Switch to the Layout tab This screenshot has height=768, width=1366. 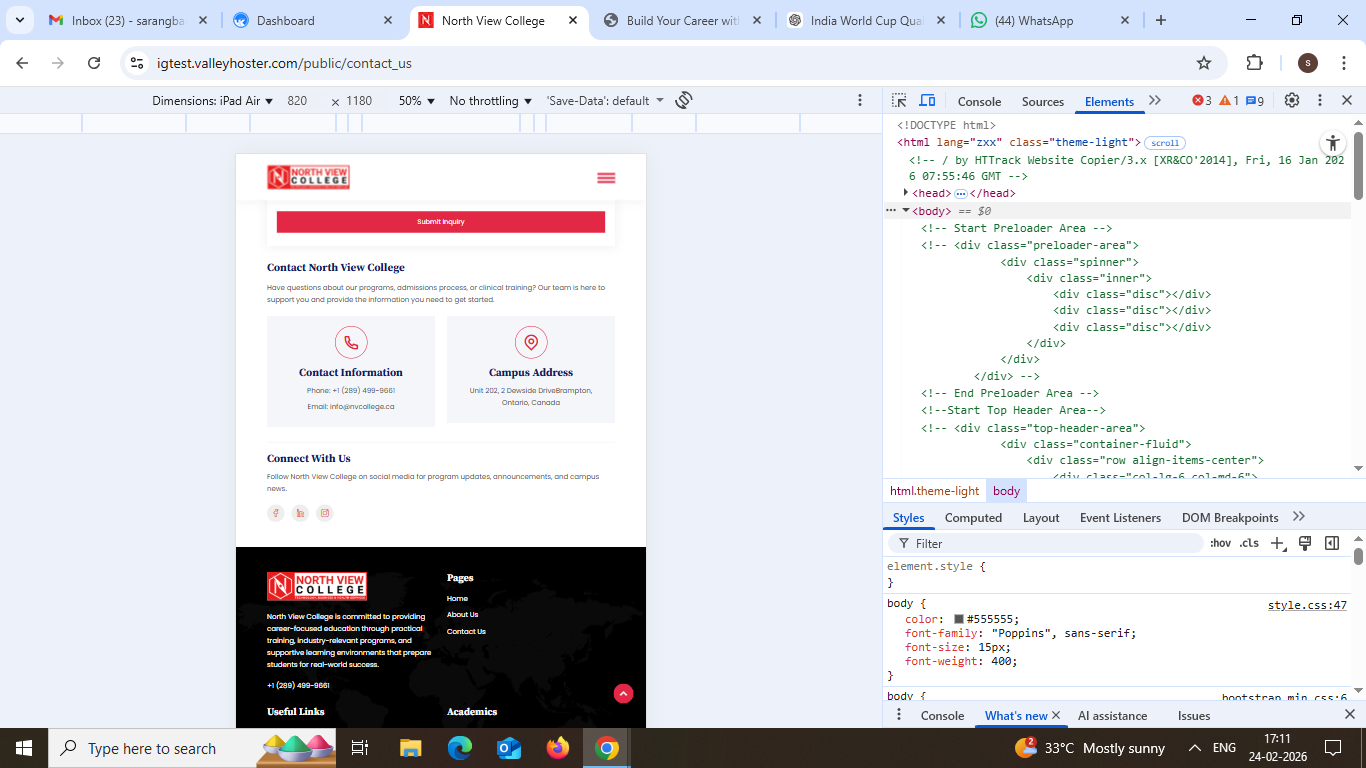(1041, 517)
